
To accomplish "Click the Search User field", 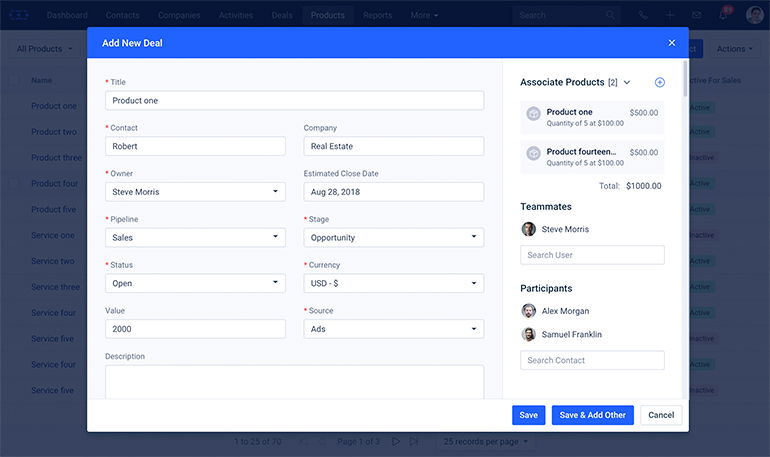I will [592, 255].
